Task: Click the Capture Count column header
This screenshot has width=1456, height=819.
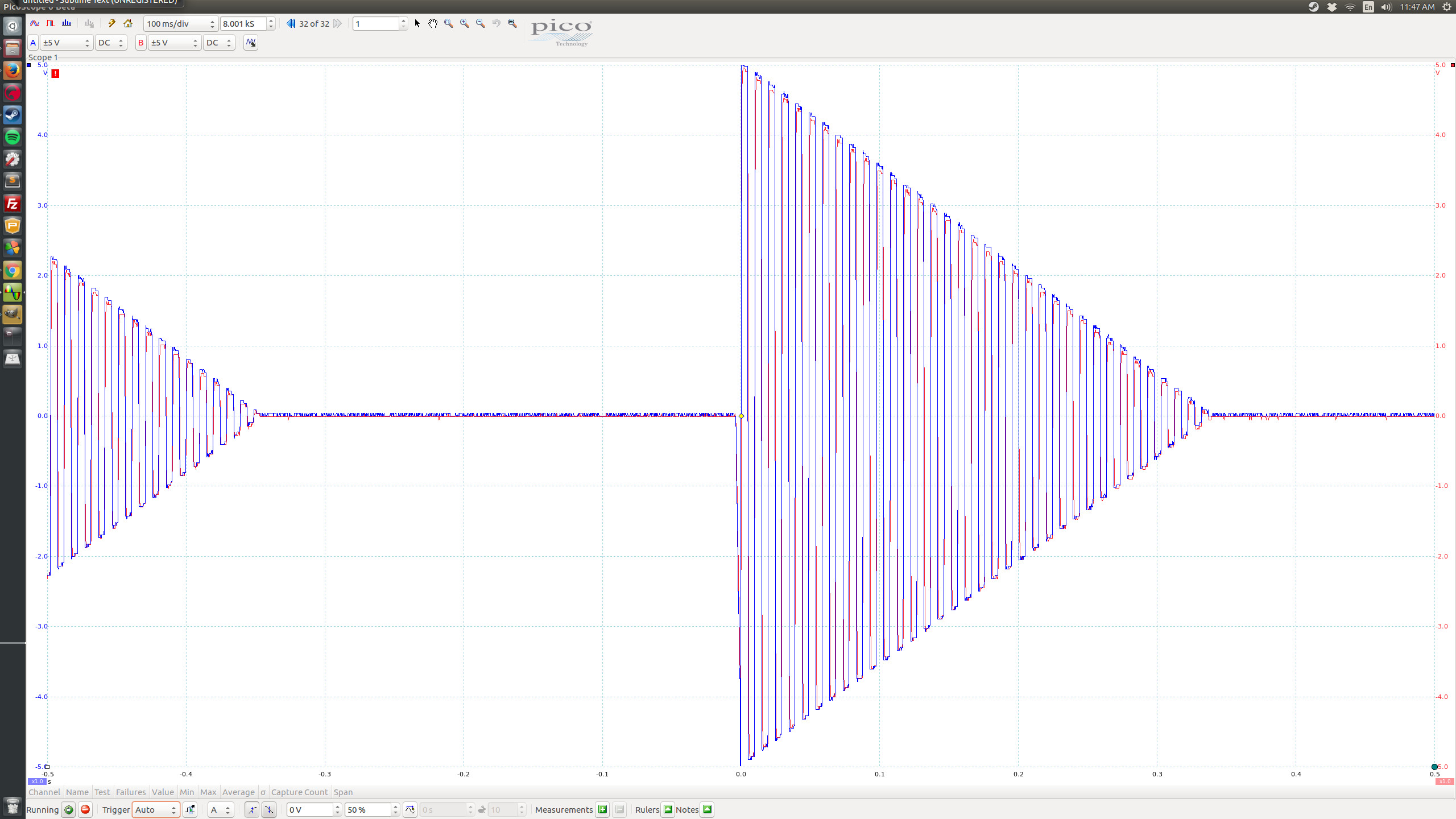Action: (299, 792)
